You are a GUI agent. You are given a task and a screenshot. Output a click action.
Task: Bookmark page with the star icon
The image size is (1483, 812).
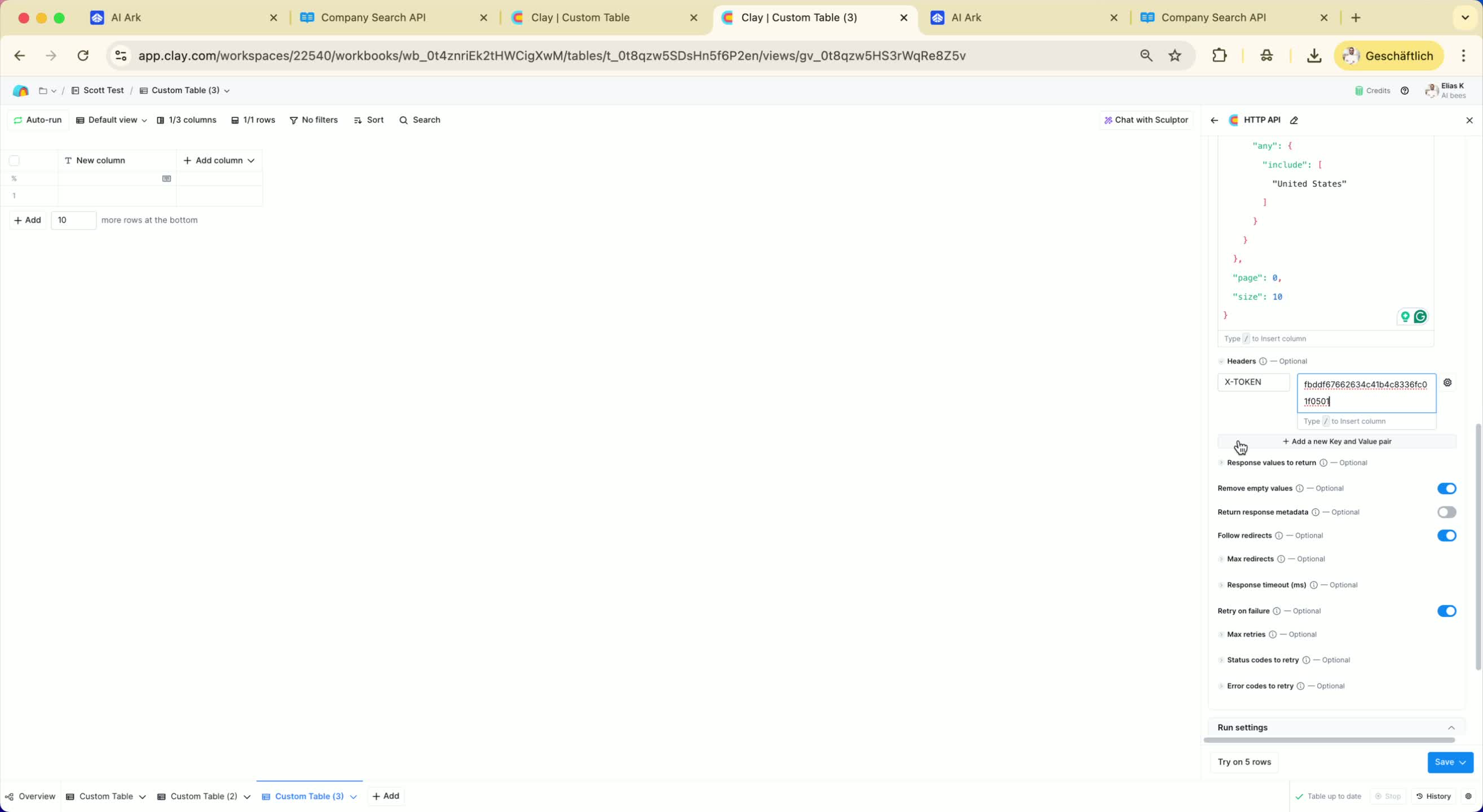tap(1175, 56)
